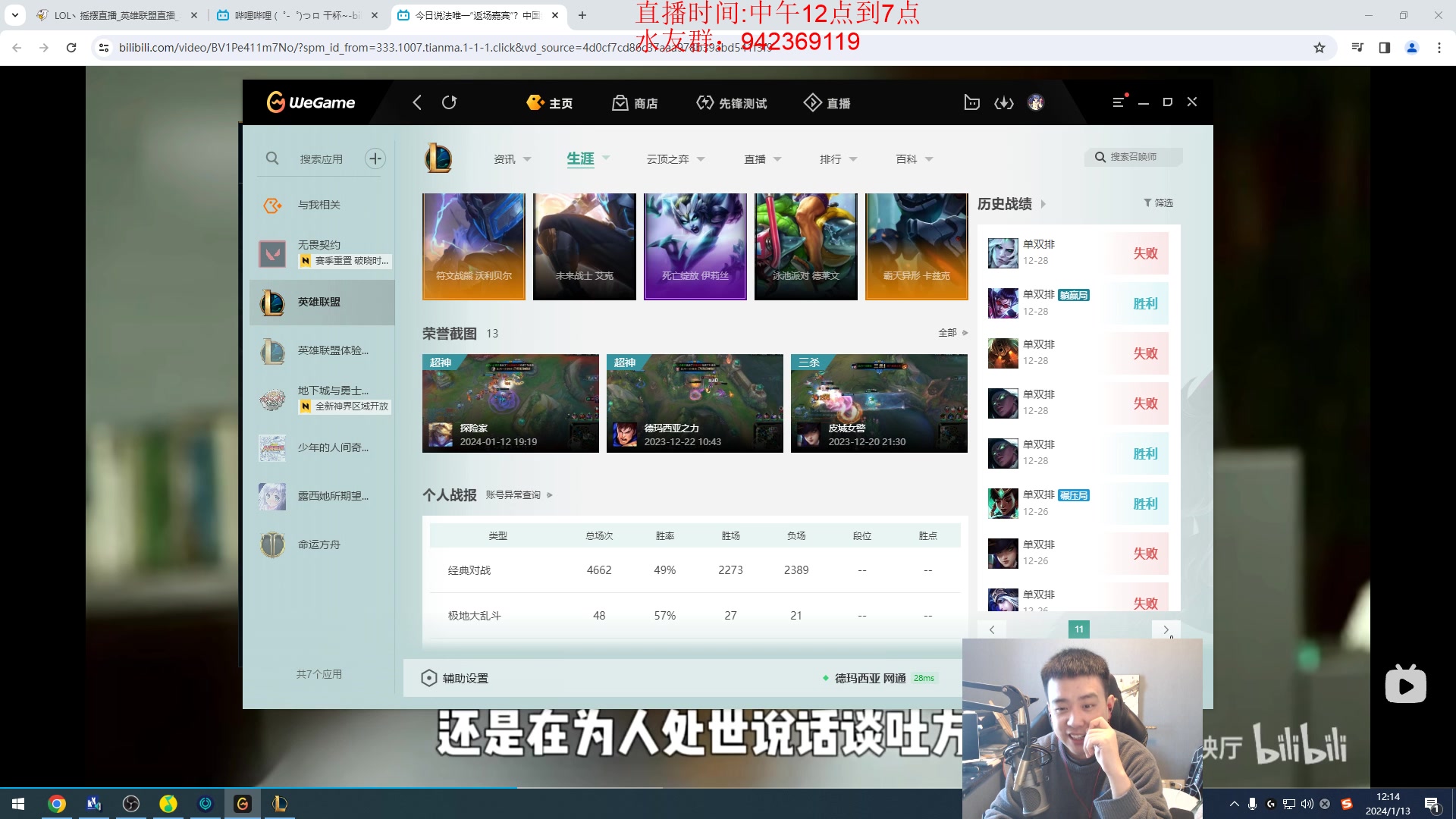Click the 账号异常查询 link
Viewport: 1456px width, 819px height.
coord(519,495)
